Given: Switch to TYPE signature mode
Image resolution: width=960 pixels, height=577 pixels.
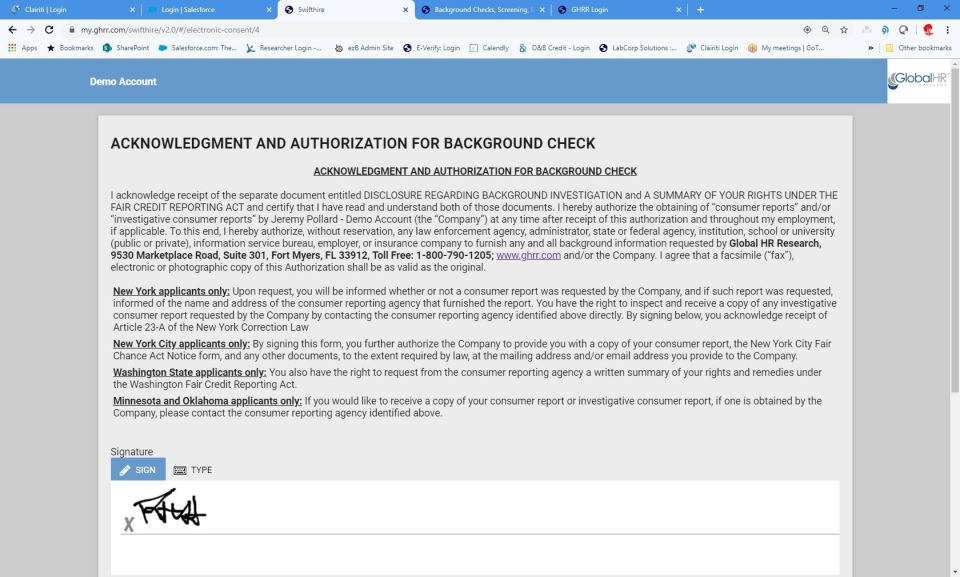Looking at the screenshot, I should pos(193,470).
